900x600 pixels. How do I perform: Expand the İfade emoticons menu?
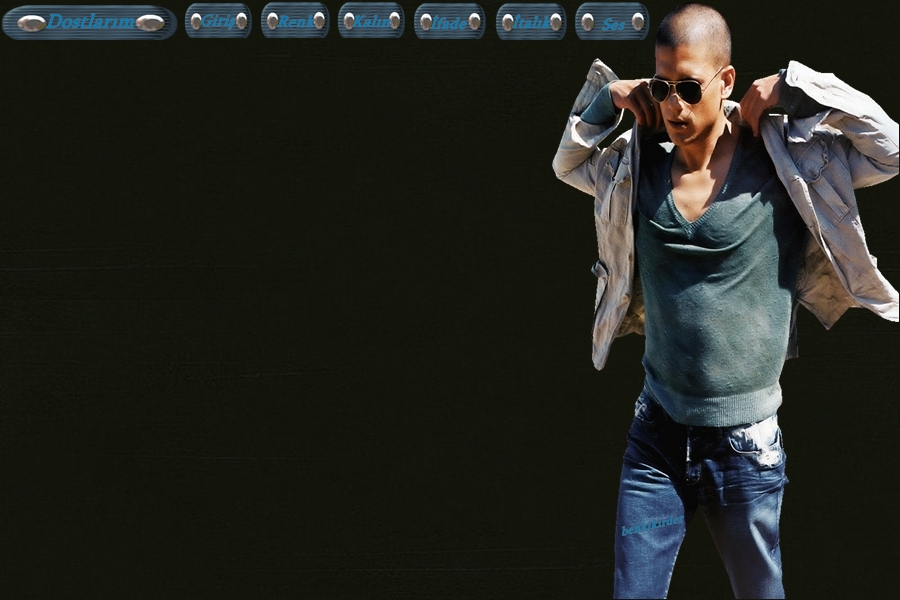coord(450,21)
